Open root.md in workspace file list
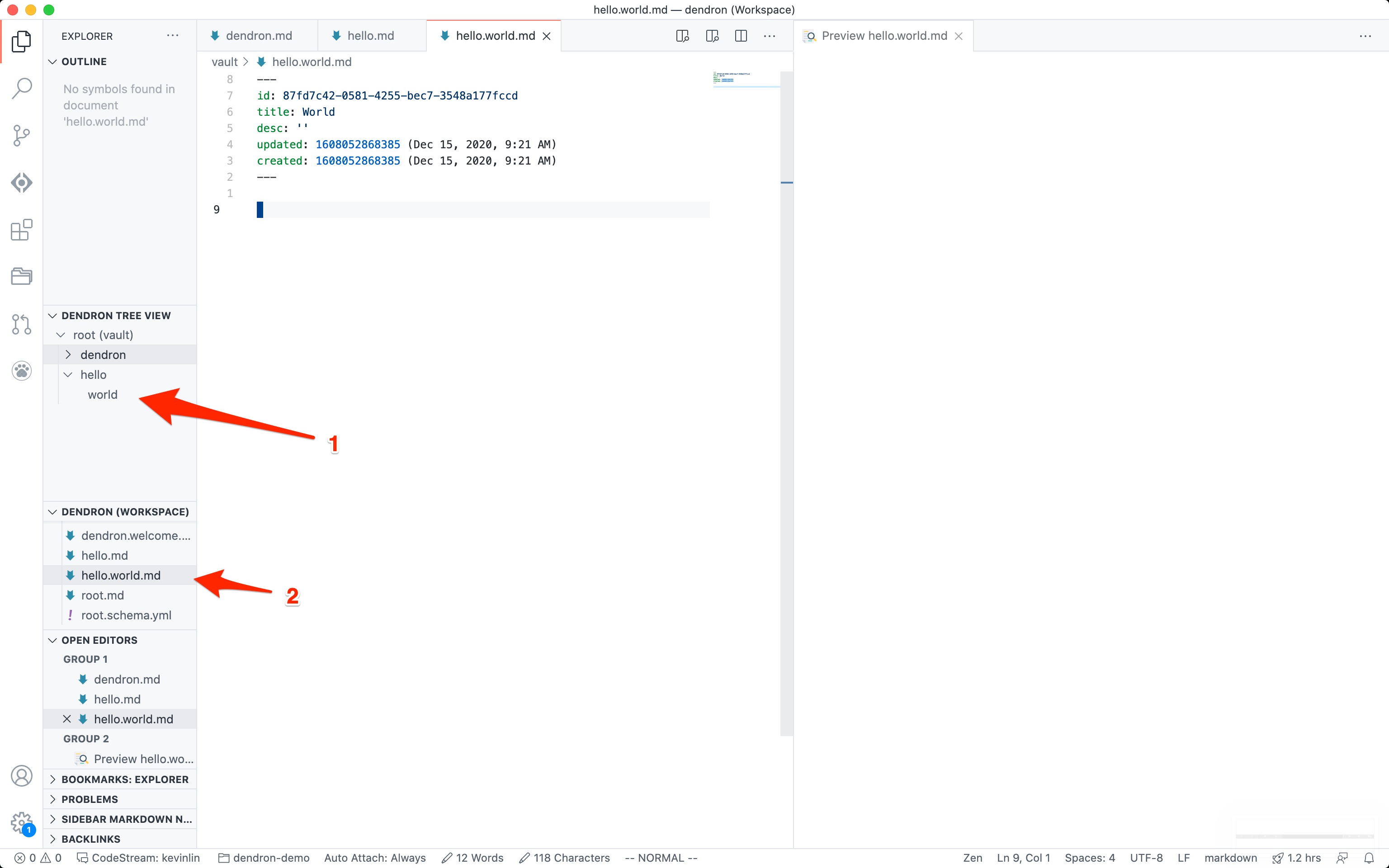Viewport: 1389px width, 868px height. coord(120,595)
